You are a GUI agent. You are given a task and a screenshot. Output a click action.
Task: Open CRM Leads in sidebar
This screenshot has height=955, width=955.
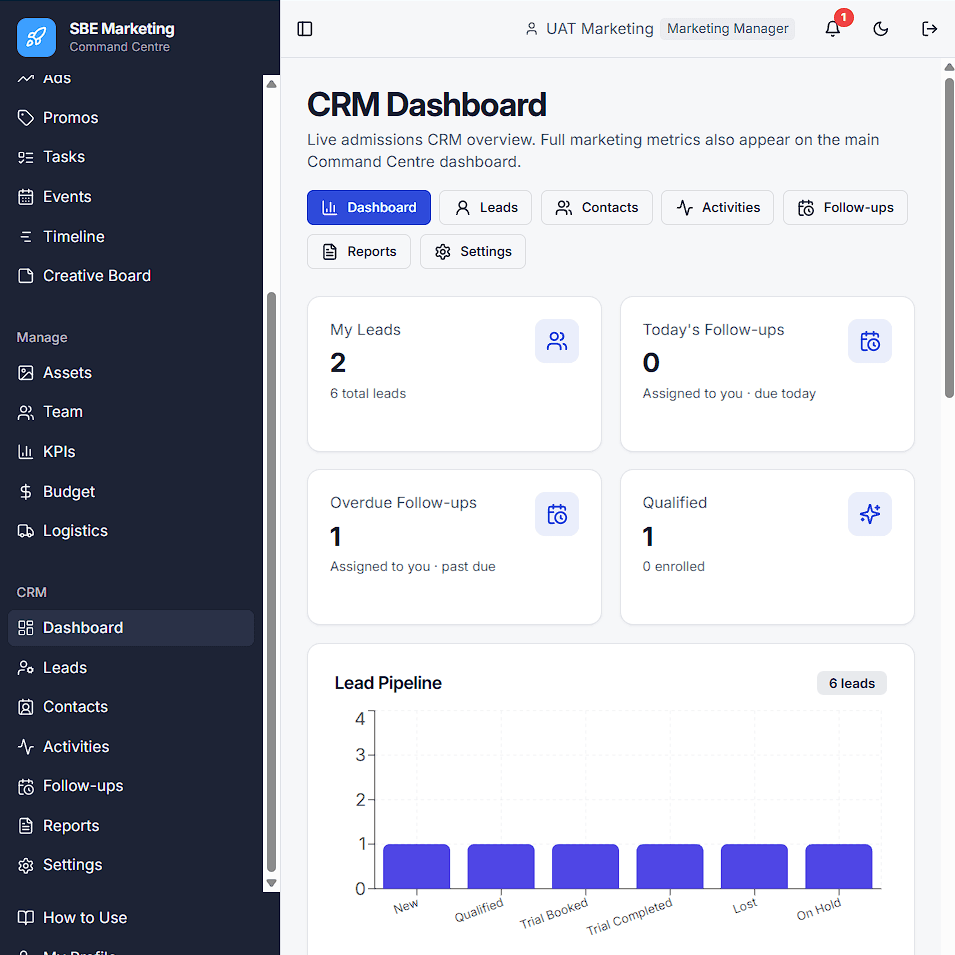131,668
